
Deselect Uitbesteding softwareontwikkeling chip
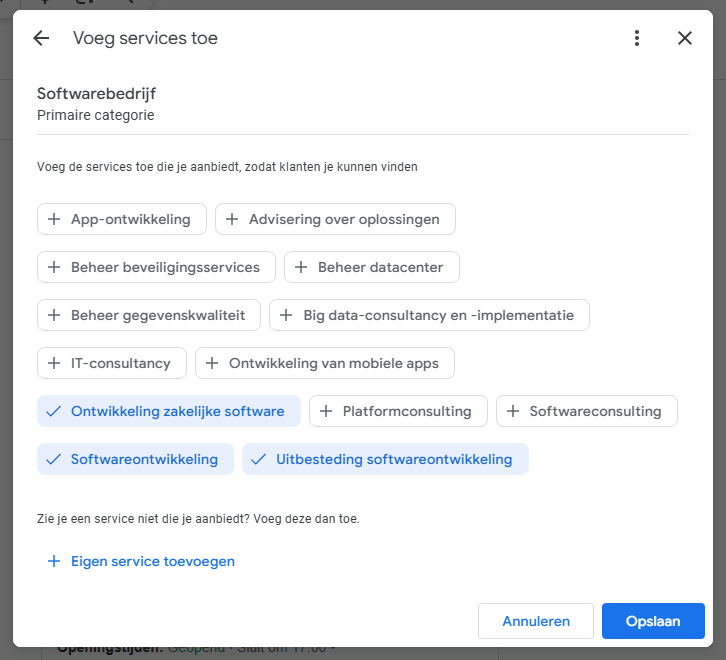385,459
